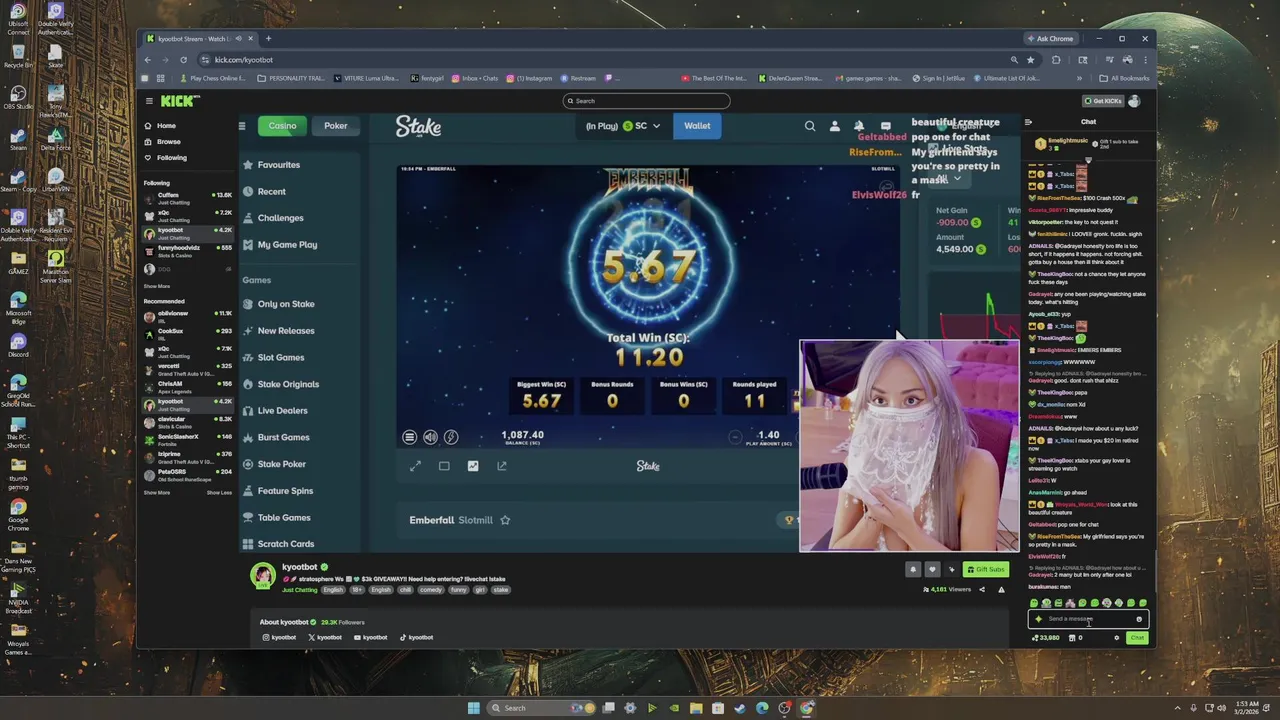Open Chrome new tab plus button
Screen dimensions: 1280x720
click(268, 39)
